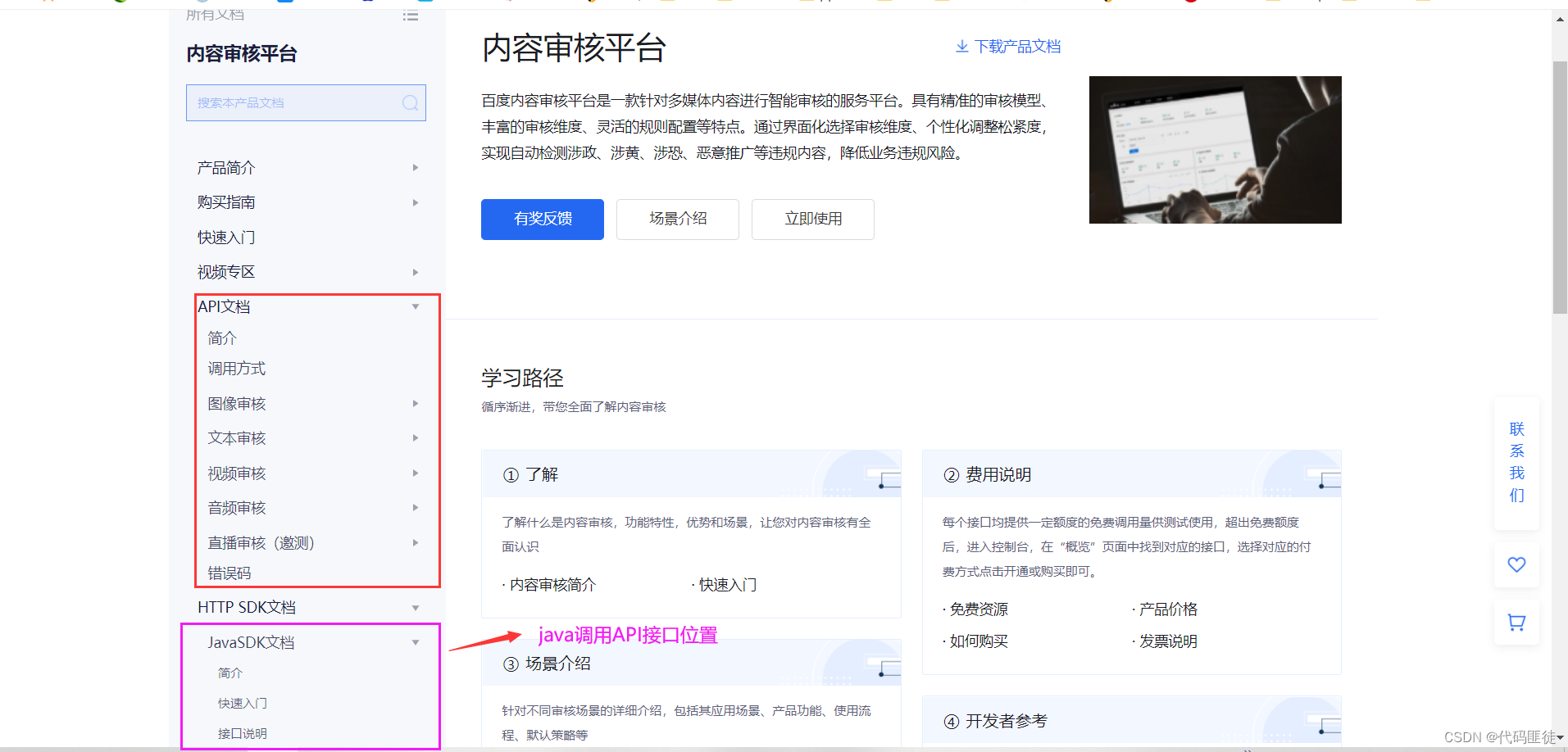Expand the 直播审核 (邀测) submenu arrow
1568x752 pixels.
coord(416,543)
